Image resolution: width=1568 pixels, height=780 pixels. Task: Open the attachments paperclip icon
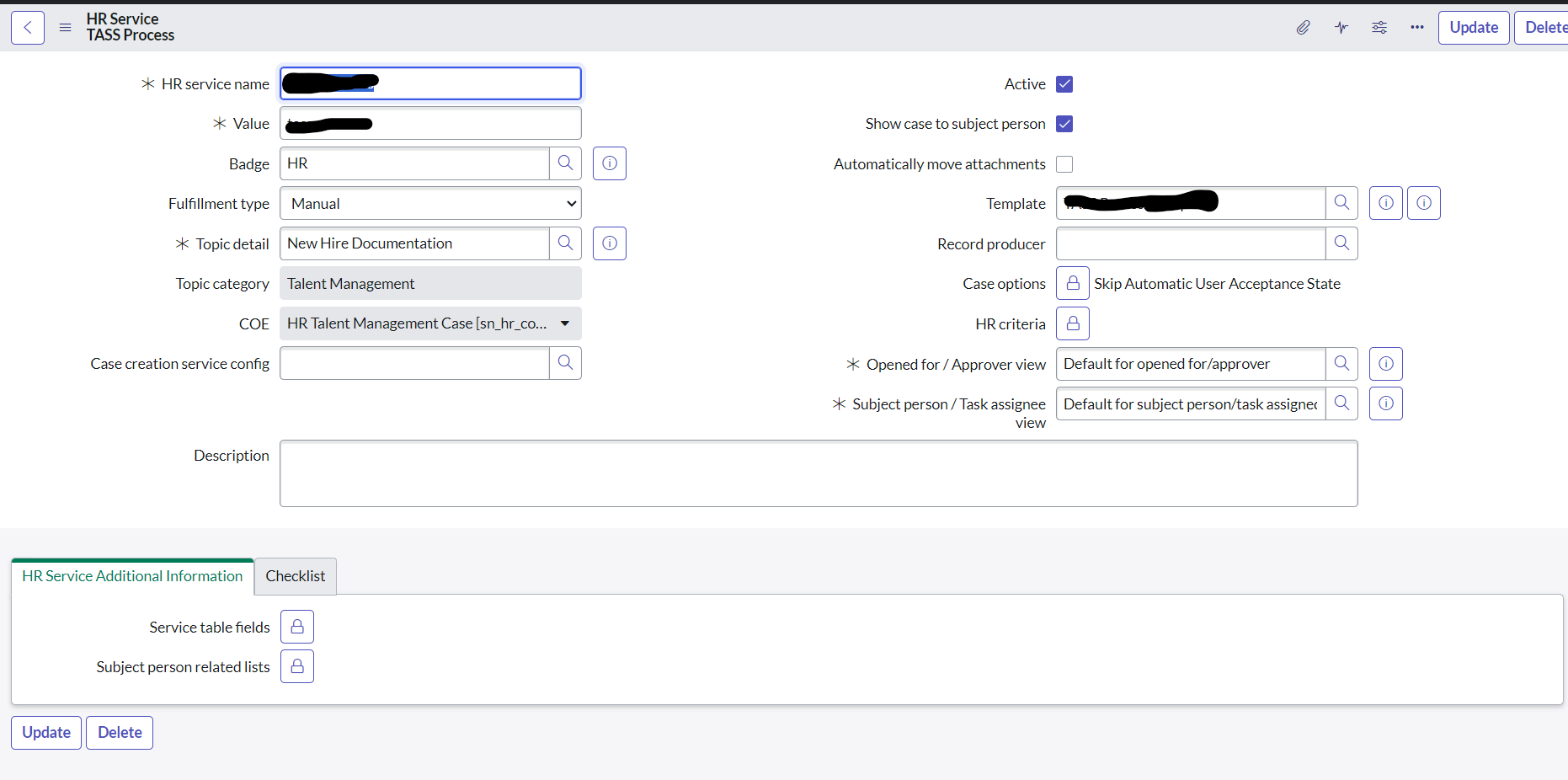coord(1303,28)
